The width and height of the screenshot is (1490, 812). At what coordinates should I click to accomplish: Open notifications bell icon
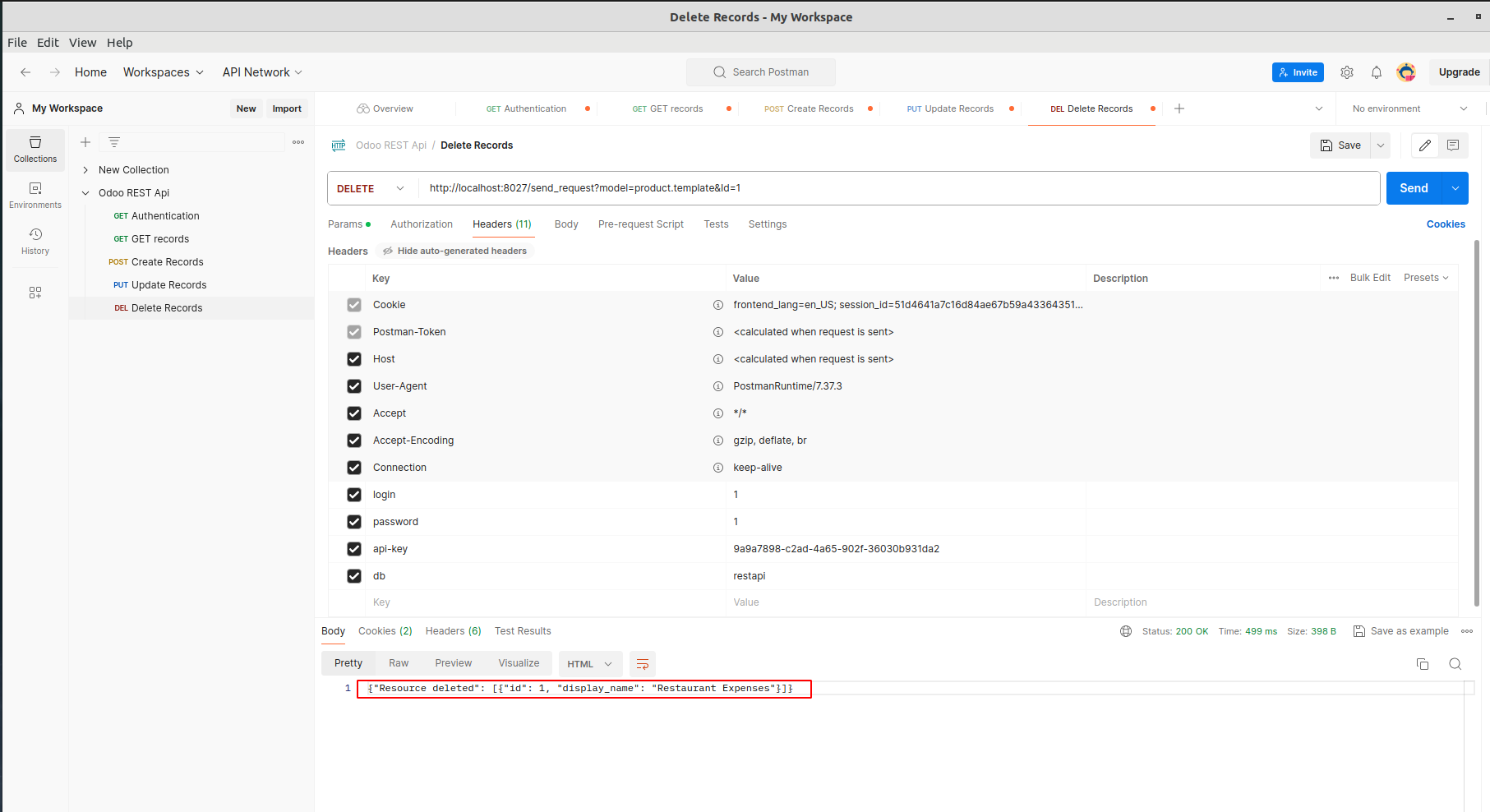click(x=1377, y=72)
